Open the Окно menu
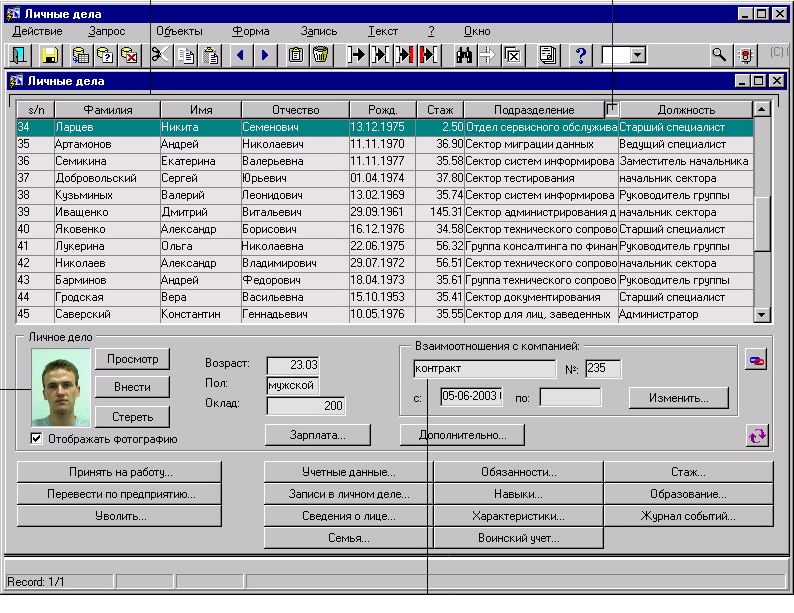The height and width of the screenshot is (613, 794). pos(477,31)
